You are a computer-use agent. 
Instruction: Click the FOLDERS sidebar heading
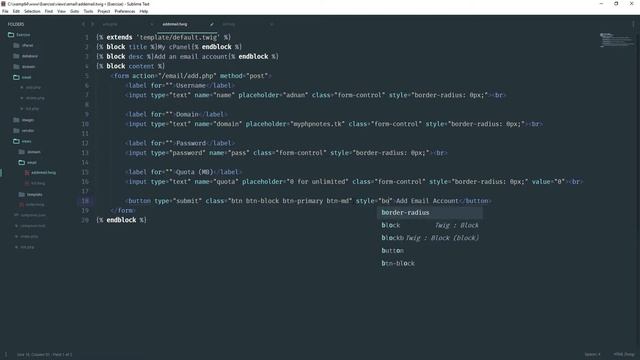[x=16, y=24]
